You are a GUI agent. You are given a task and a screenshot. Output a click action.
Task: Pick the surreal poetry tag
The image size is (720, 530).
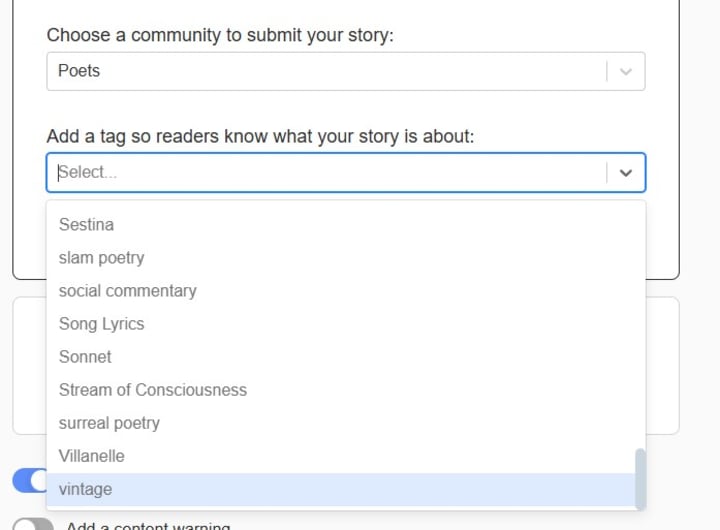coord(109,423)
